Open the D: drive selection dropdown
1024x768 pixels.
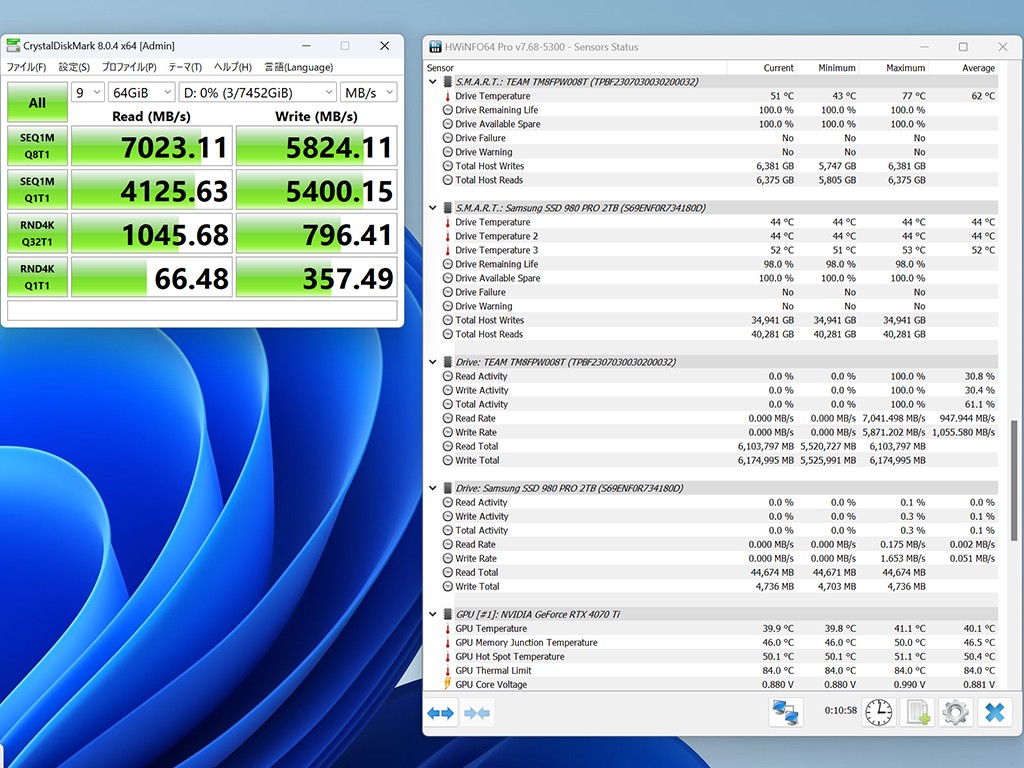tap(257, 92)
